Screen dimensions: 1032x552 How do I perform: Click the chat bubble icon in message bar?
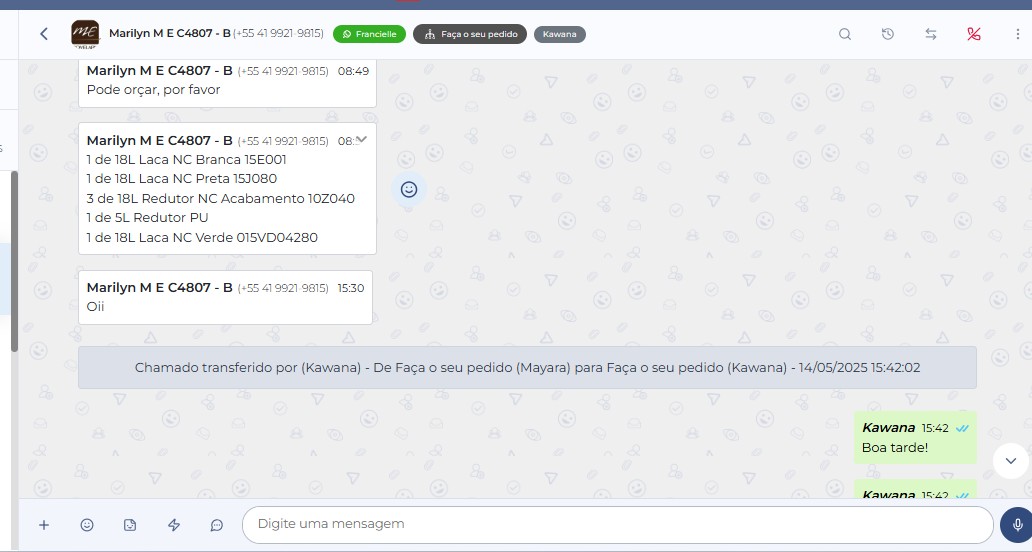pyautogui.click(x=216, y=525)
